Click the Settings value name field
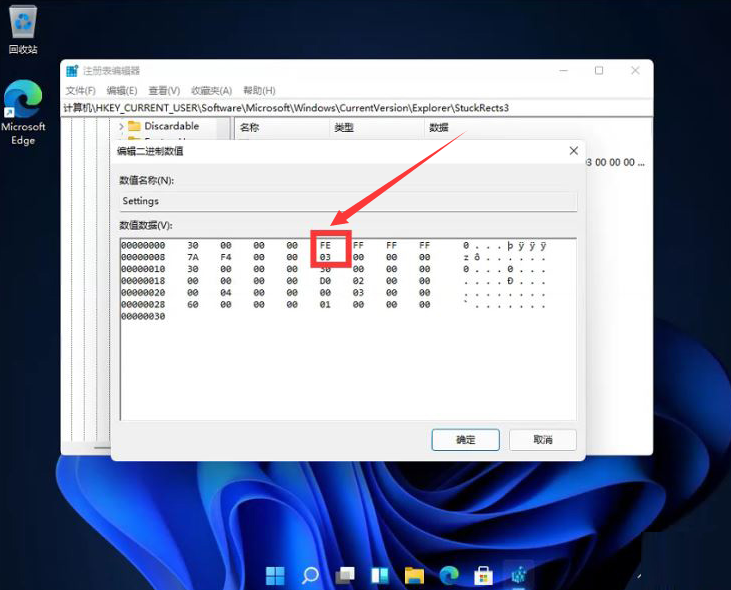 348,201
